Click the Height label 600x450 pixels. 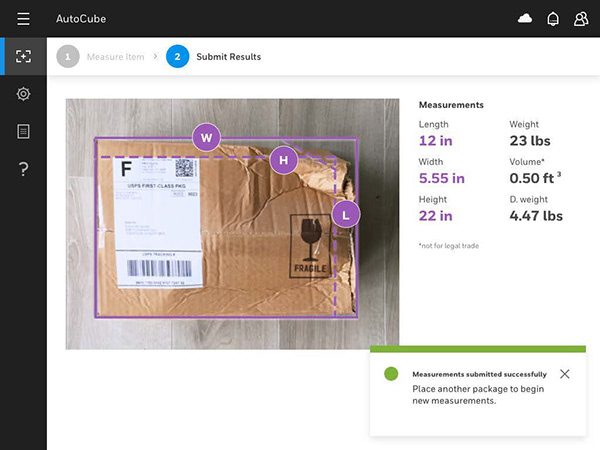433,199
